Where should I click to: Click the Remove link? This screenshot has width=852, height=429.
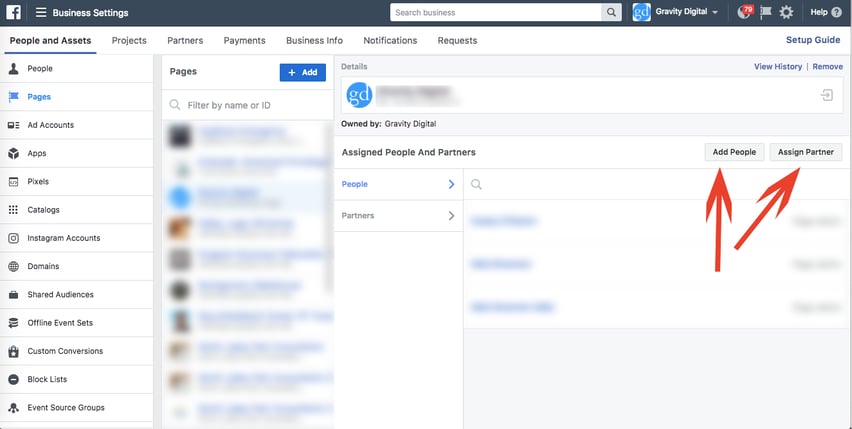point(828,66)
